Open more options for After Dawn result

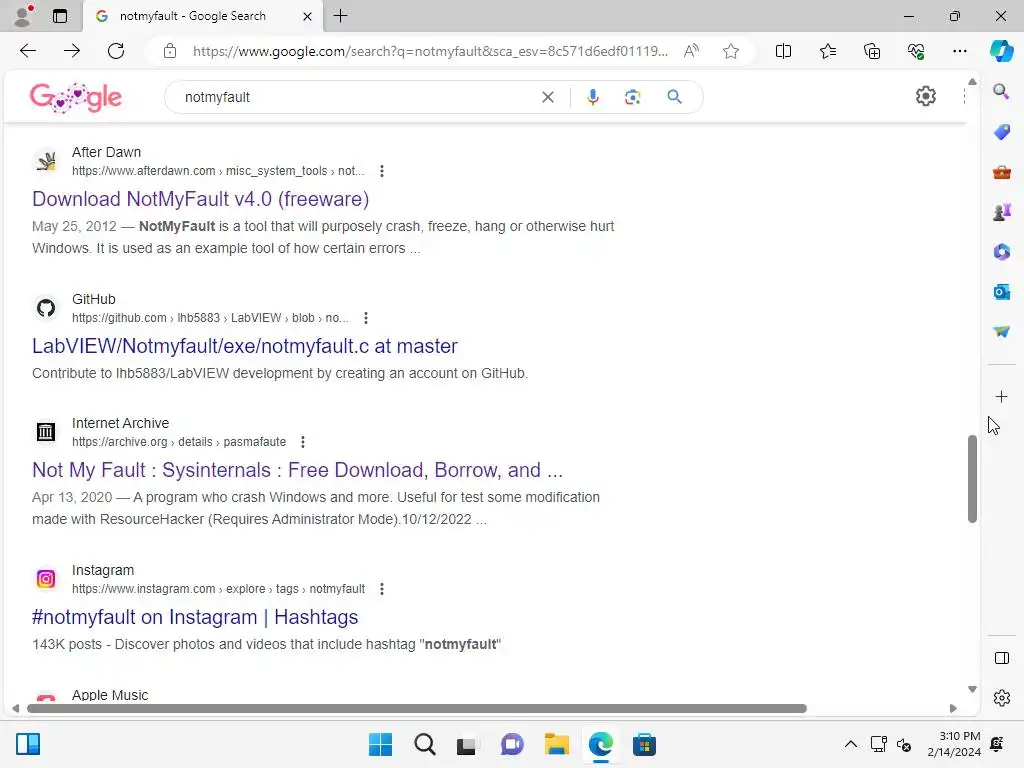click(x=382, y=171)
